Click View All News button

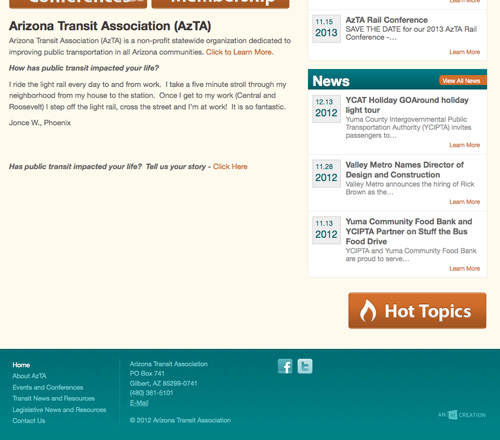pyautogui.click(x=463, y=81)
